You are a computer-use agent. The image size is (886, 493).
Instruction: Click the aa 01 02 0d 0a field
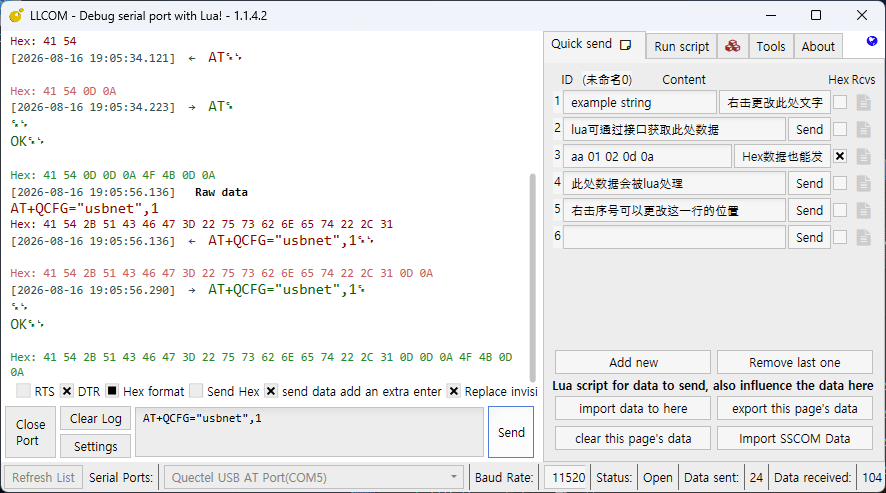point(647,157)
